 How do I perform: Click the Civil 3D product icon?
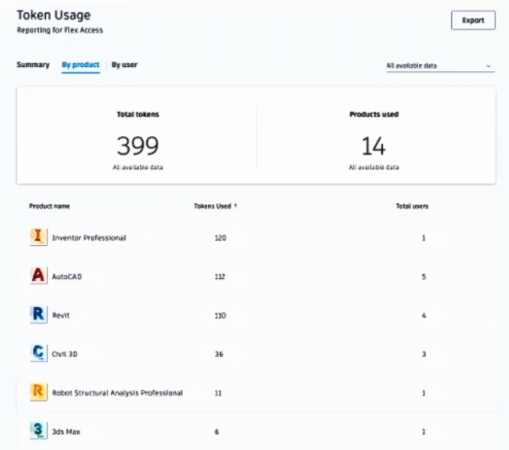[x=39, y=353]
